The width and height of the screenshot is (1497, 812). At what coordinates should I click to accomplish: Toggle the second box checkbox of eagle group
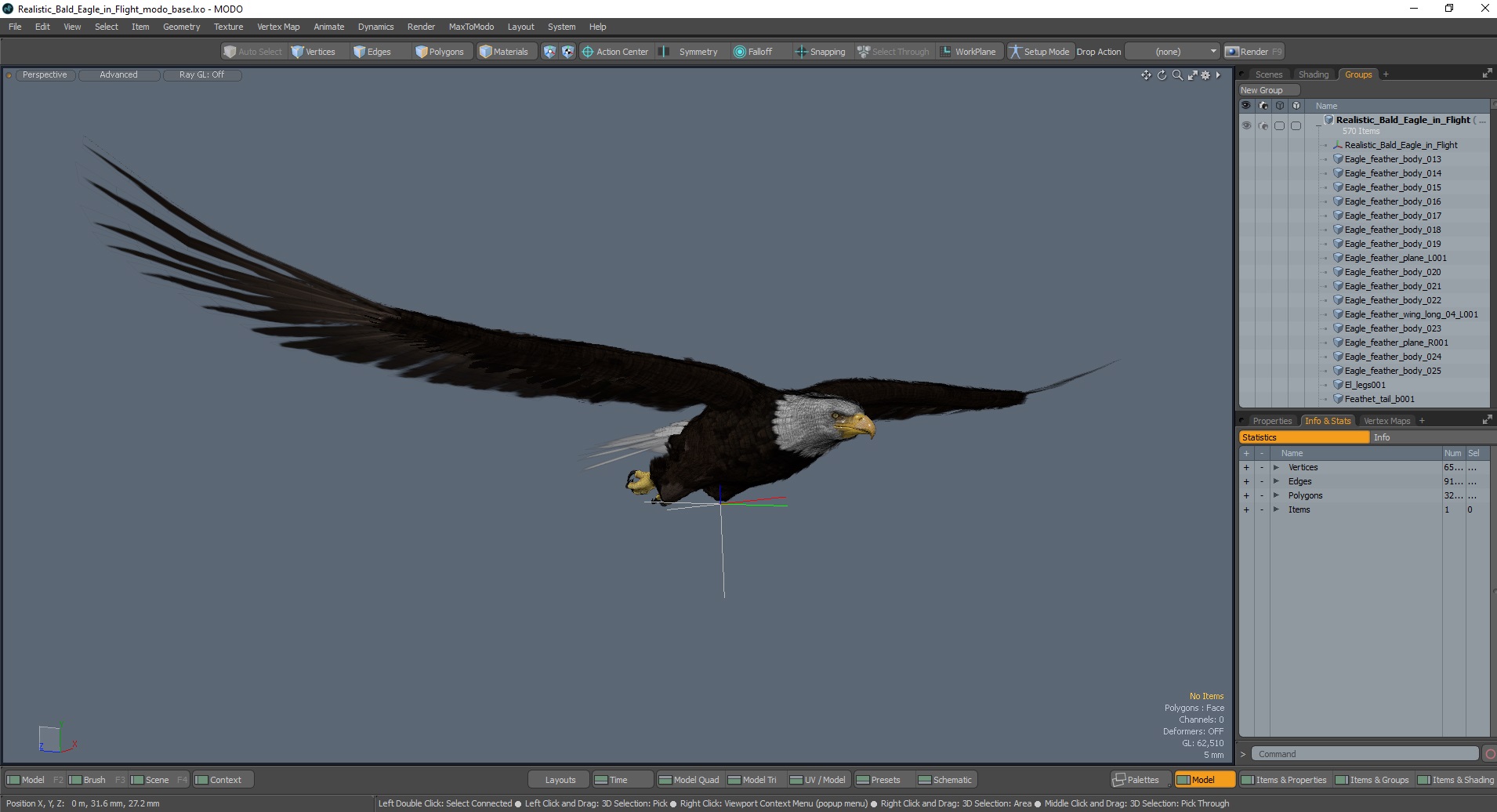1296,125
